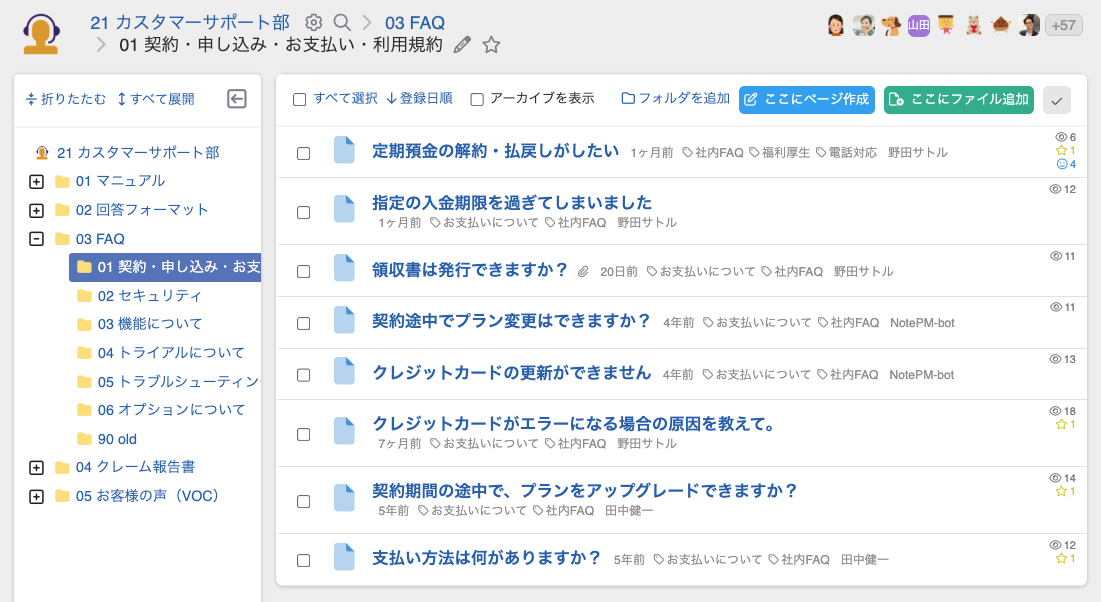Image resolution: width=1101 pixels, height=602 pixels.
Task: Click ここにページ作成 button
Action: pyautogui.click(x=807, y=100)
